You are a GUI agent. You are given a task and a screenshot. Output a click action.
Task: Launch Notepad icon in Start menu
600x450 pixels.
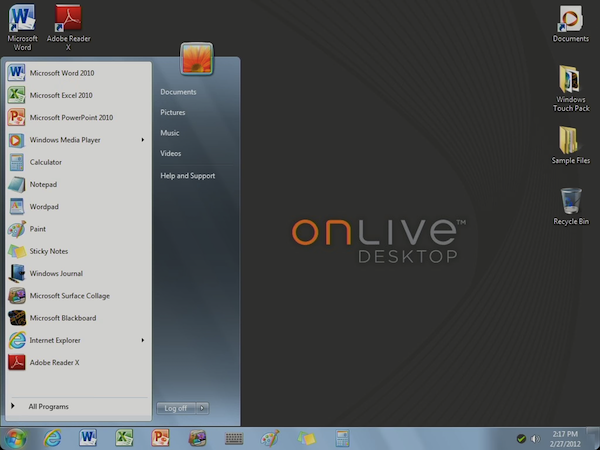[16, 184]
